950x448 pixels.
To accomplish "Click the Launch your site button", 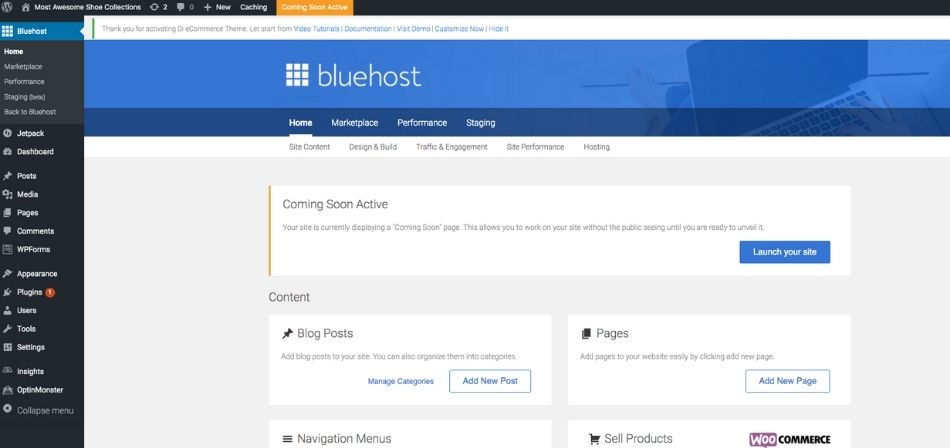I will (x=785, y=252).
